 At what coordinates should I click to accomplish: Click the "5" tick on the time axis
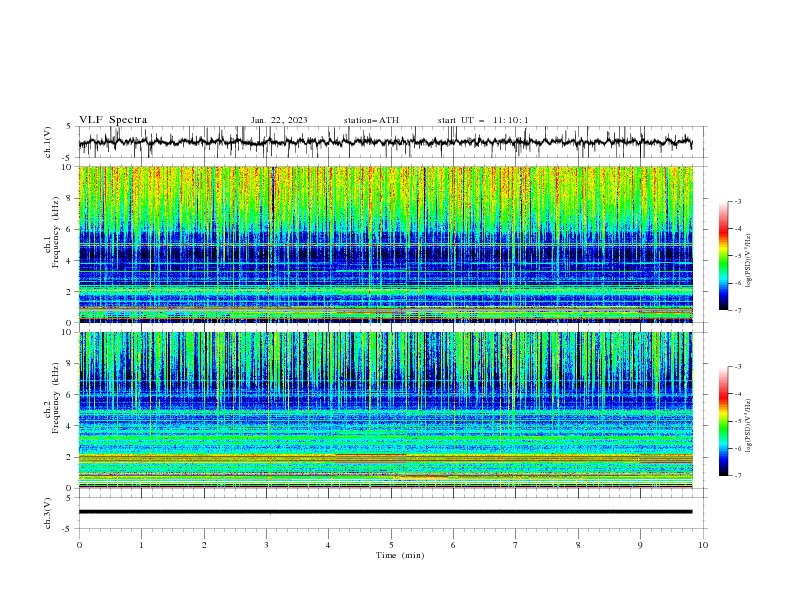[391, 545]
